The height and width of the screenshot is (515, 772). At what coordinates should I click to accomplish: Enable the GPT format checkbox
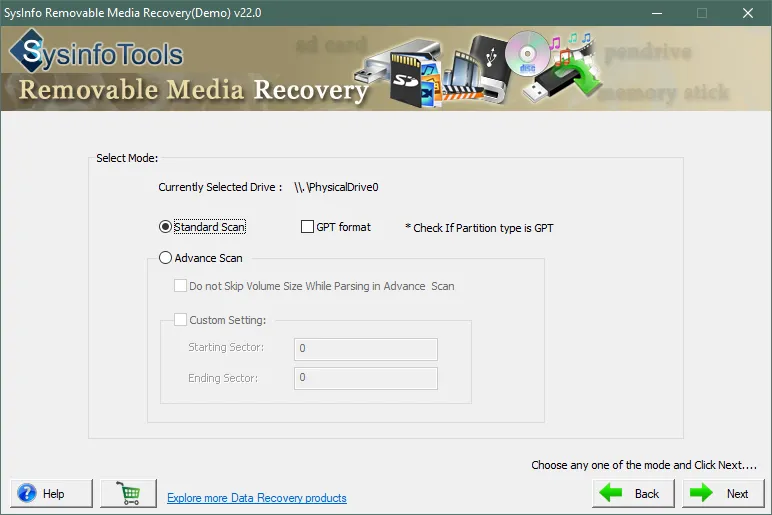point(308,227)
